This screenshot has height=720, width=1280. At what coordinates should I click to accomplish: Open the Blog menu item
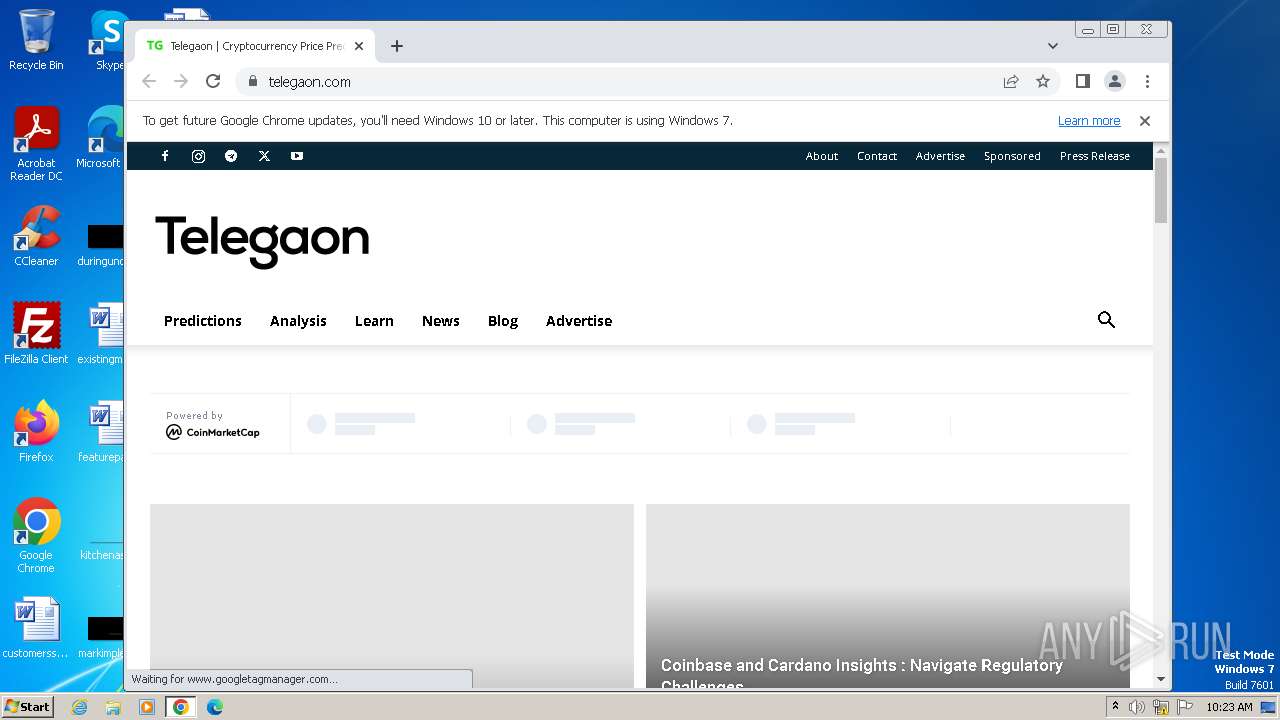point(503,321)
